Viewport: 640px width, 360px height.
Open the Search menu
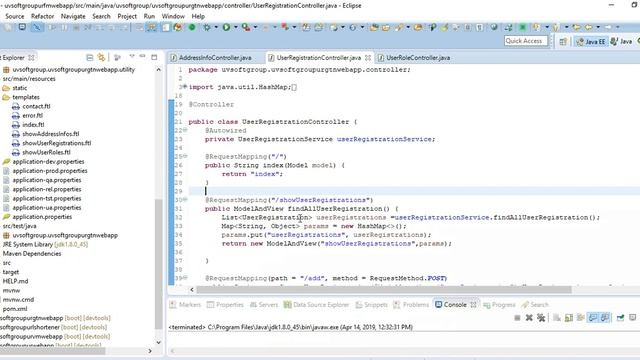click(101, 16)
